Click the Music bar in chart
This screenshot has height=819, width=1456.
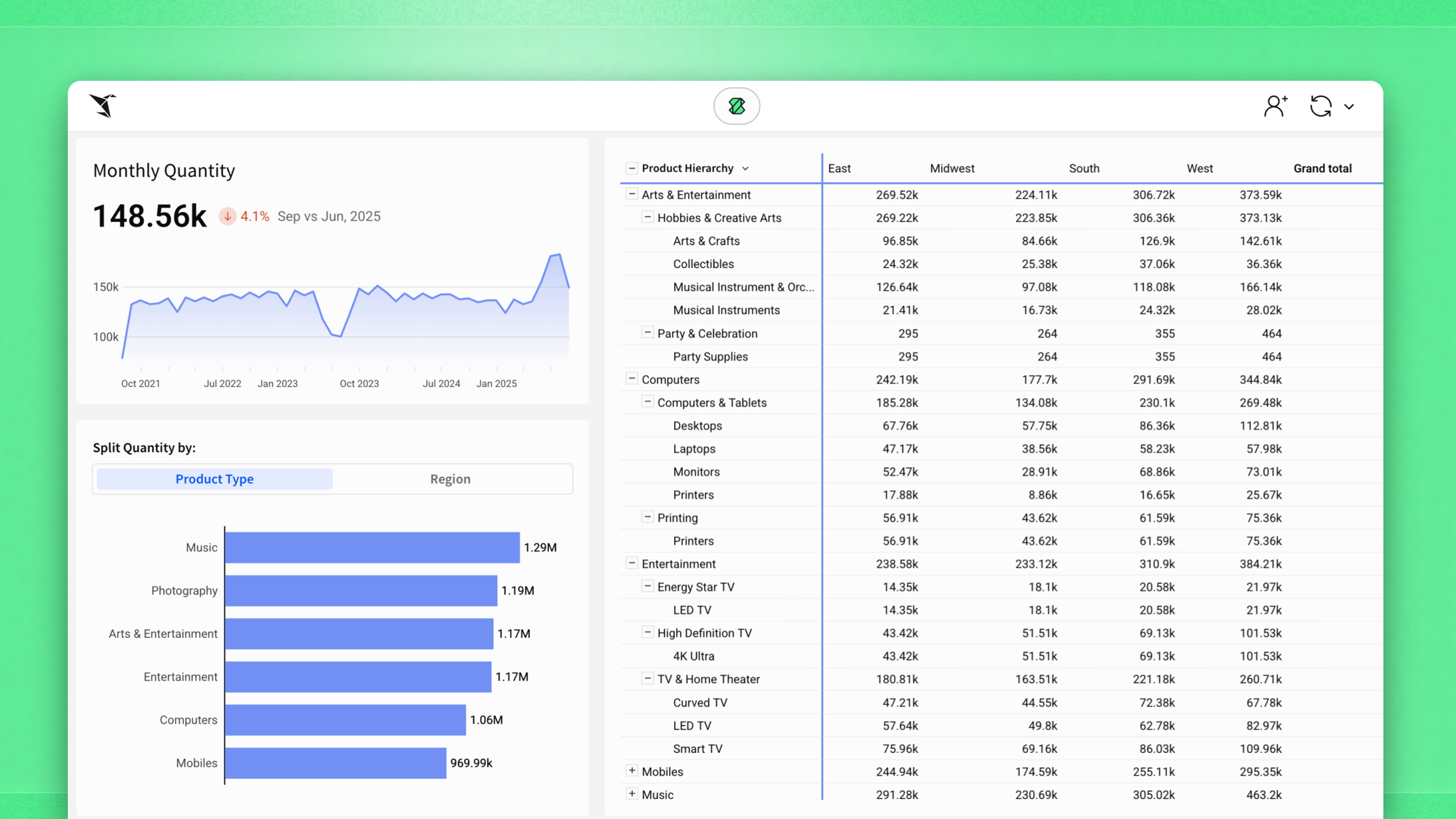372,547
